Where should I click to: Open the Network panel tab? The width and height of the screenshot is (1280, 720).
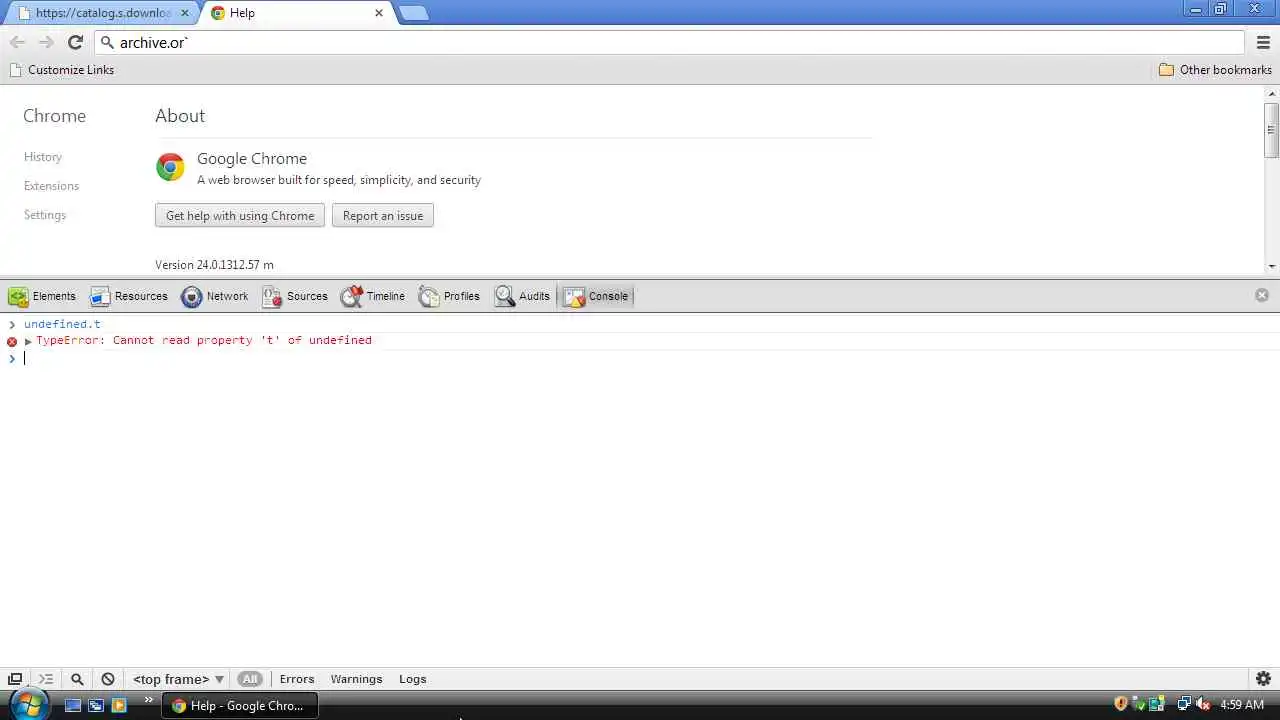[x=215, y=296]
